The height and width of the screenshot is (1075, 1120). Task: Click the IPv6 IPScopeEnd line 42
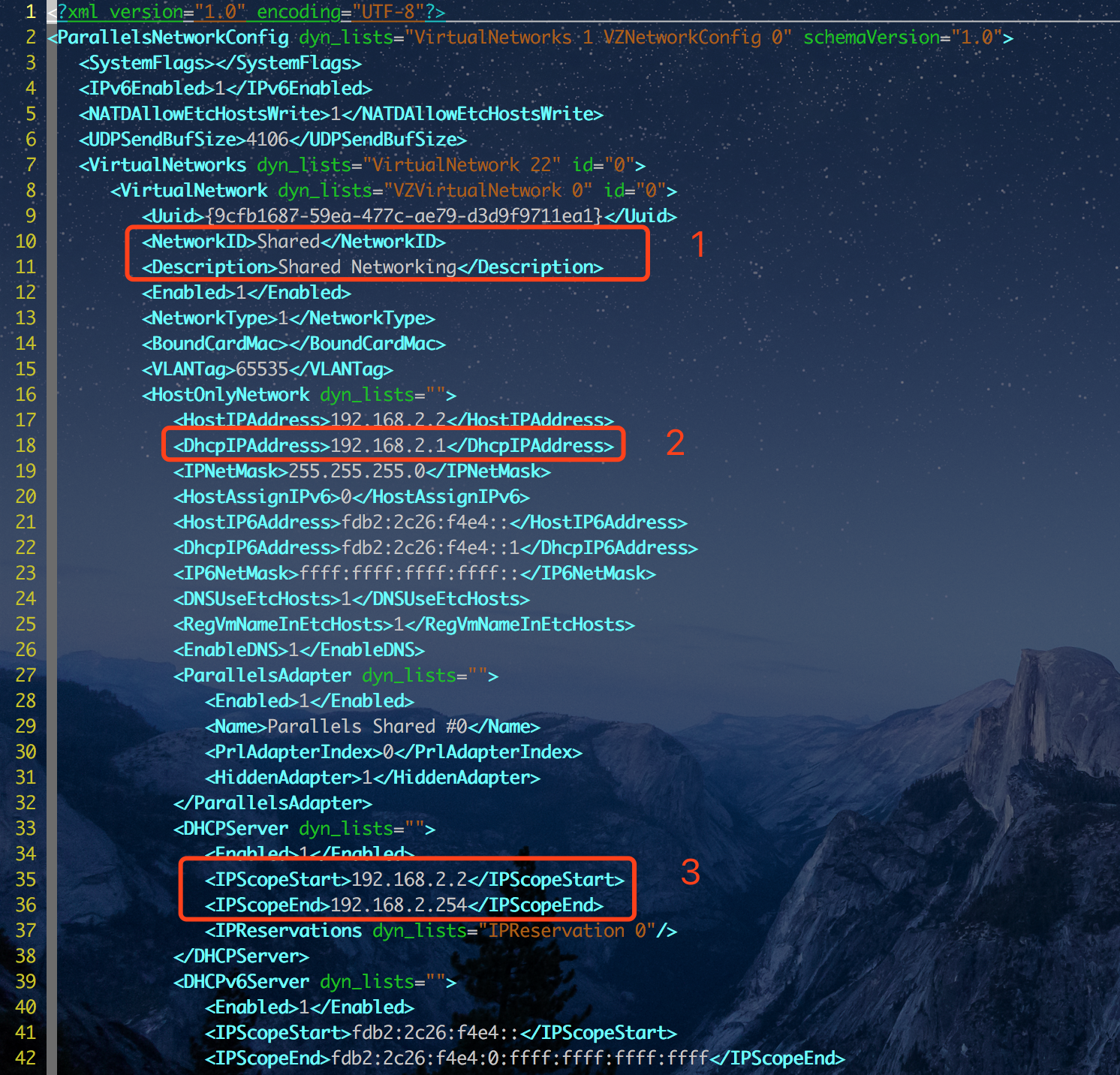tap(525, 1058)
